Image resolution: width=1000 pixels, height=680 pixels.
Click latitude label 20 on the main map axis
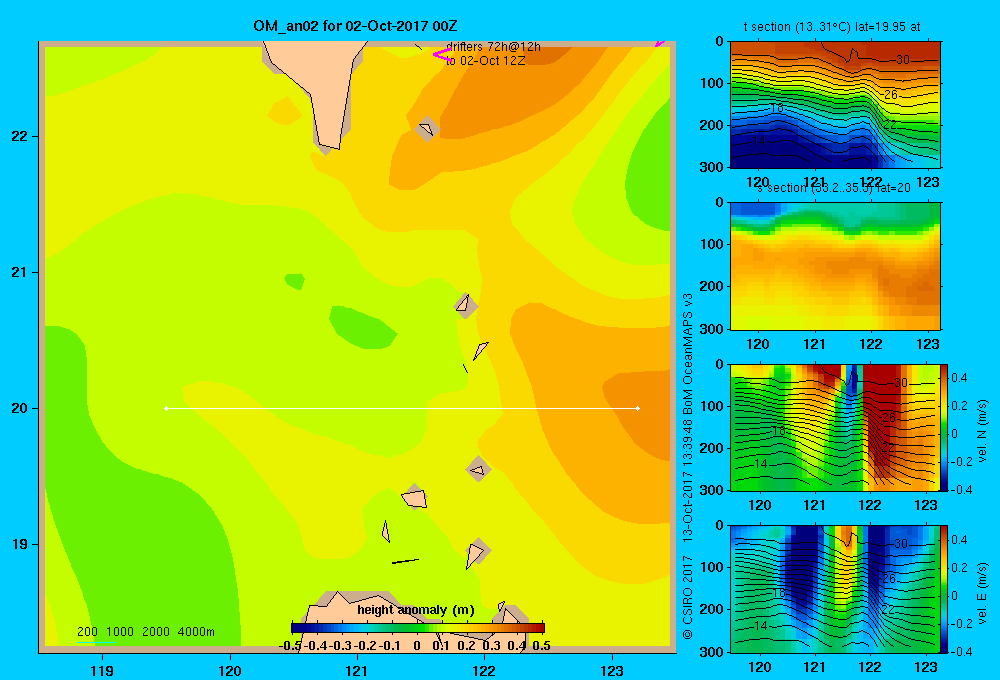(x=20, y=408)
